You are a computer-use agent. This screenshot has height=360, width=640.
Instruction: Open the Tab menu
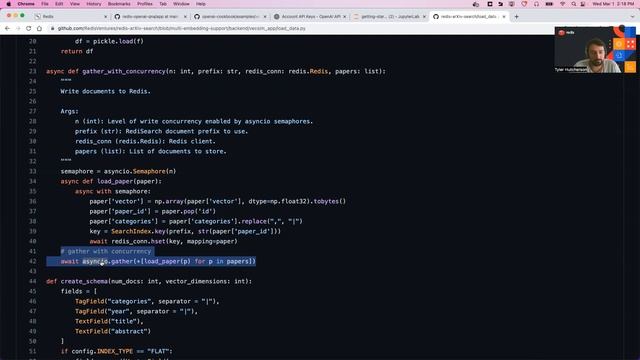[x=163, y=4]
